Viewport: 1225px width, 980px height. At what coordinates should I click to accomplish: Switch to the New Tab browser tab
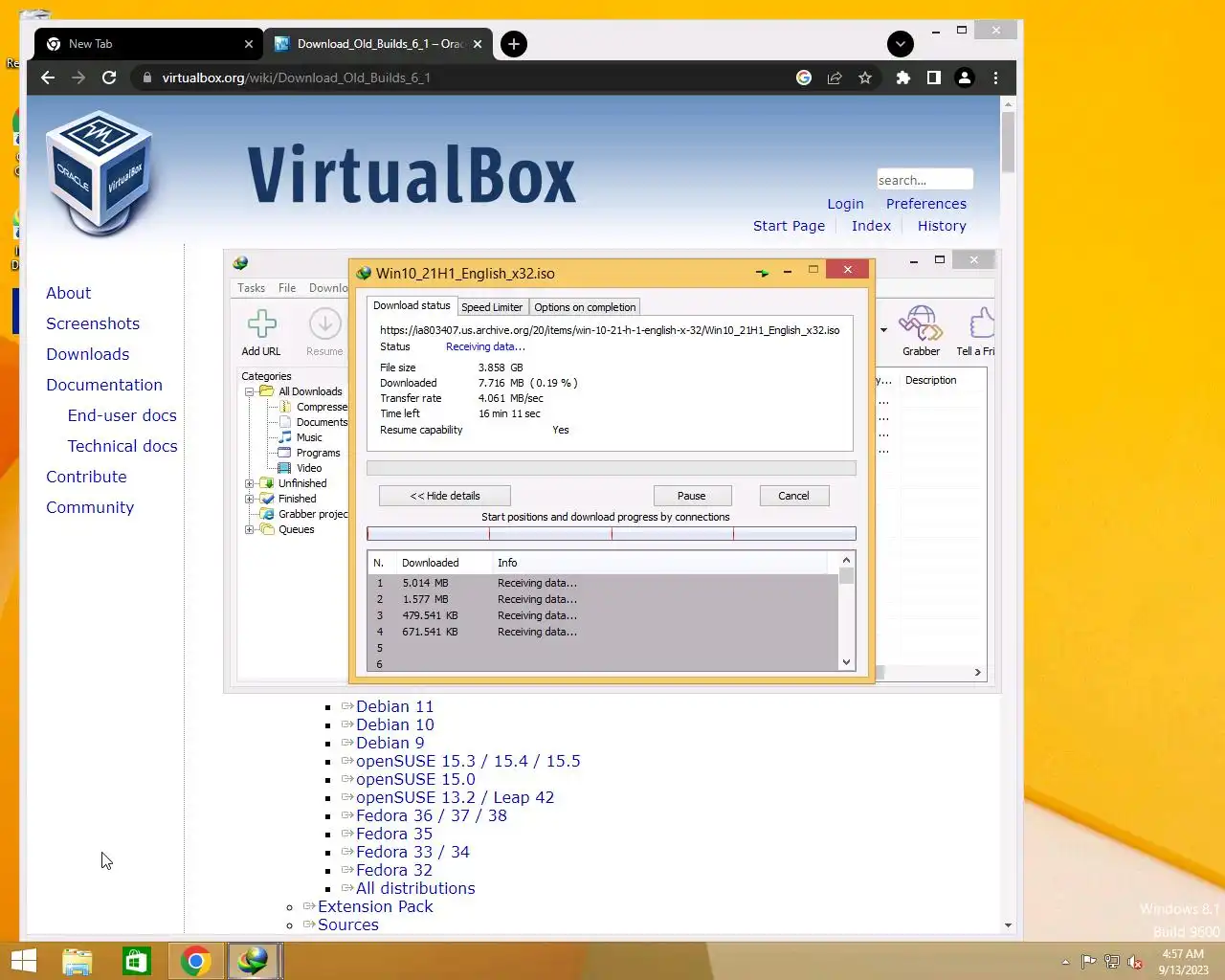point(148,44)
